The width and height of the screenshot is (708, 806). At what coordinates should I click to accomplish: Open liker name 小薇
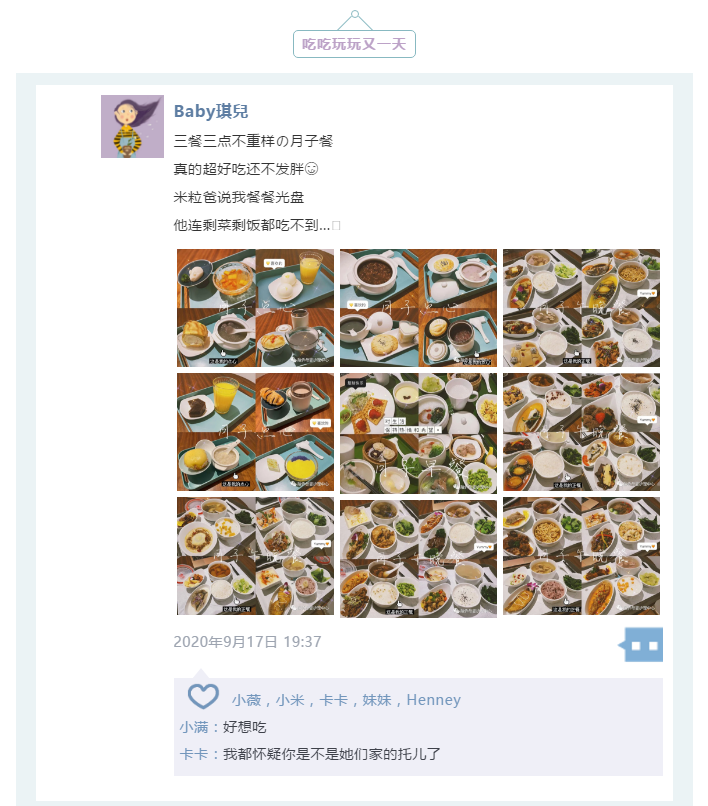click(246, 700)
